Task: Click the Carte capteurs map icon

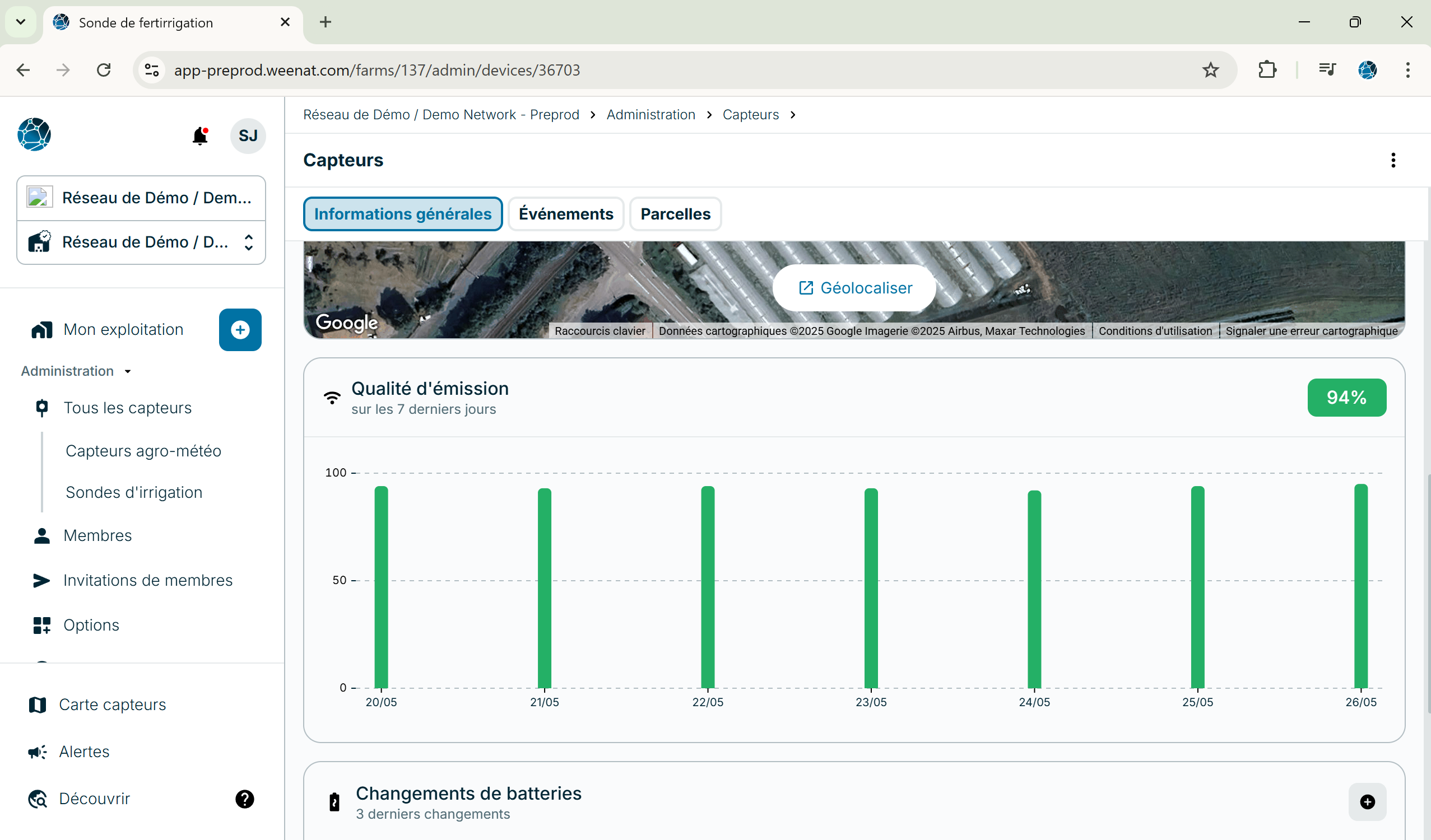Action: pos(38,704)
